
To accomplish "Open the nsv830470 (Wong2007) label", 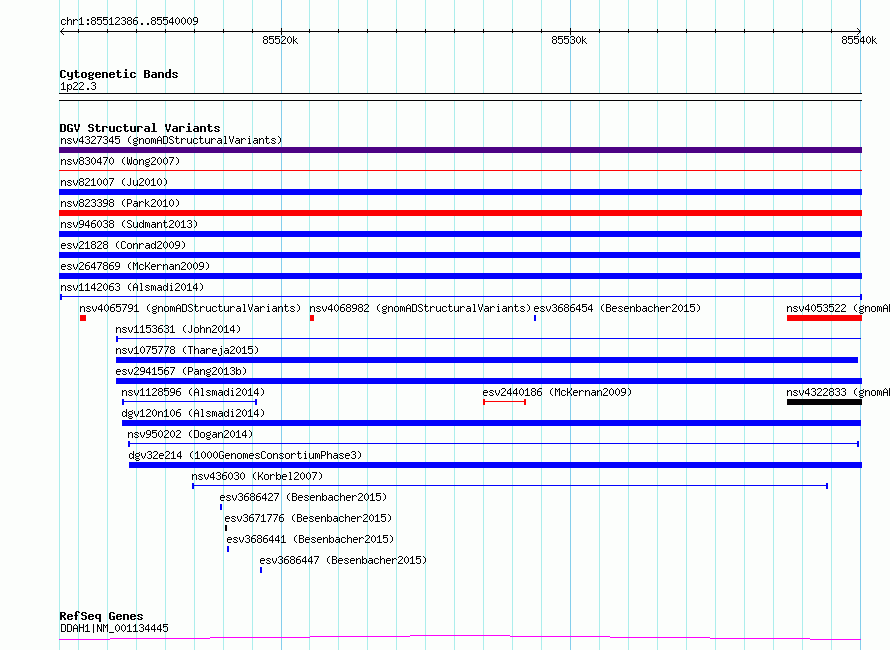I will [x=120, y=161].
